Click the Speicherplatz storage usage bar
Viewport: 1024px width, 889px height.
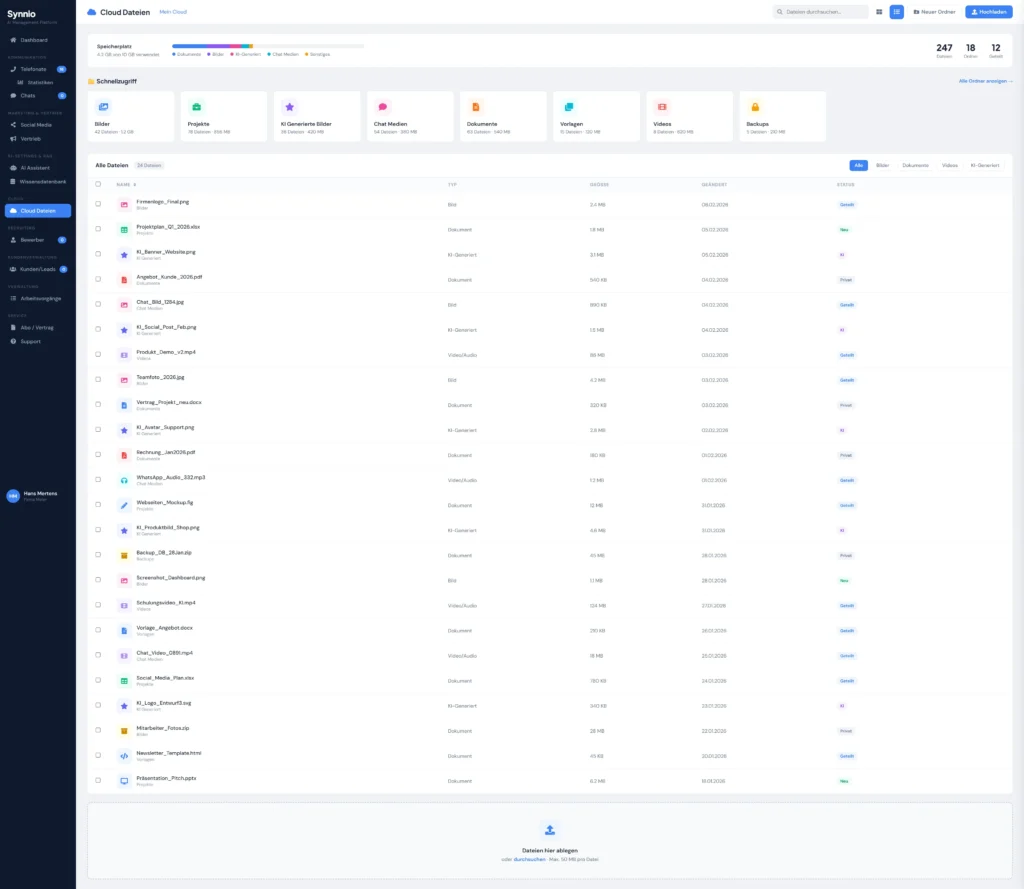pos(268,46)
